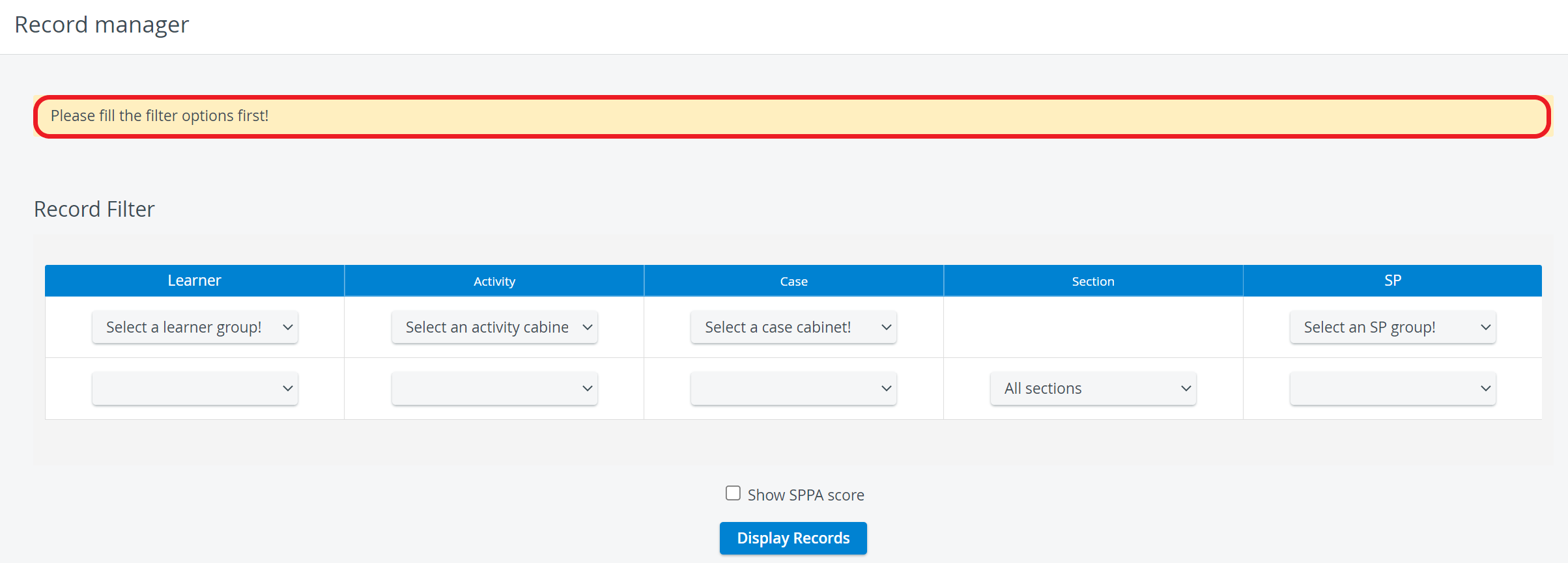Click the Section column header

coord(1093,281)
